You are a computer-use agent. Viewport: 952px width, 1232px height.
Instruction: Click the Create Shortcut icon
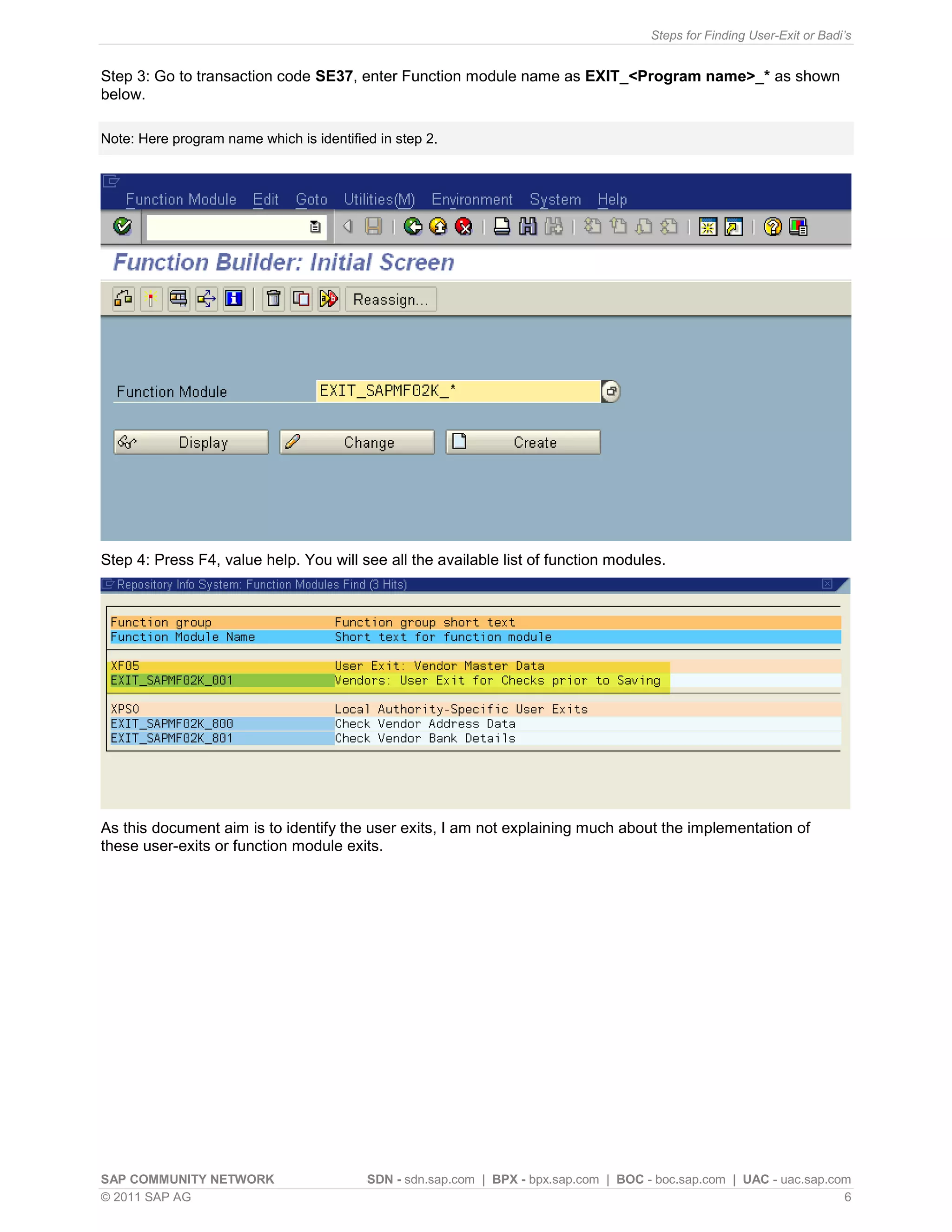734,227
